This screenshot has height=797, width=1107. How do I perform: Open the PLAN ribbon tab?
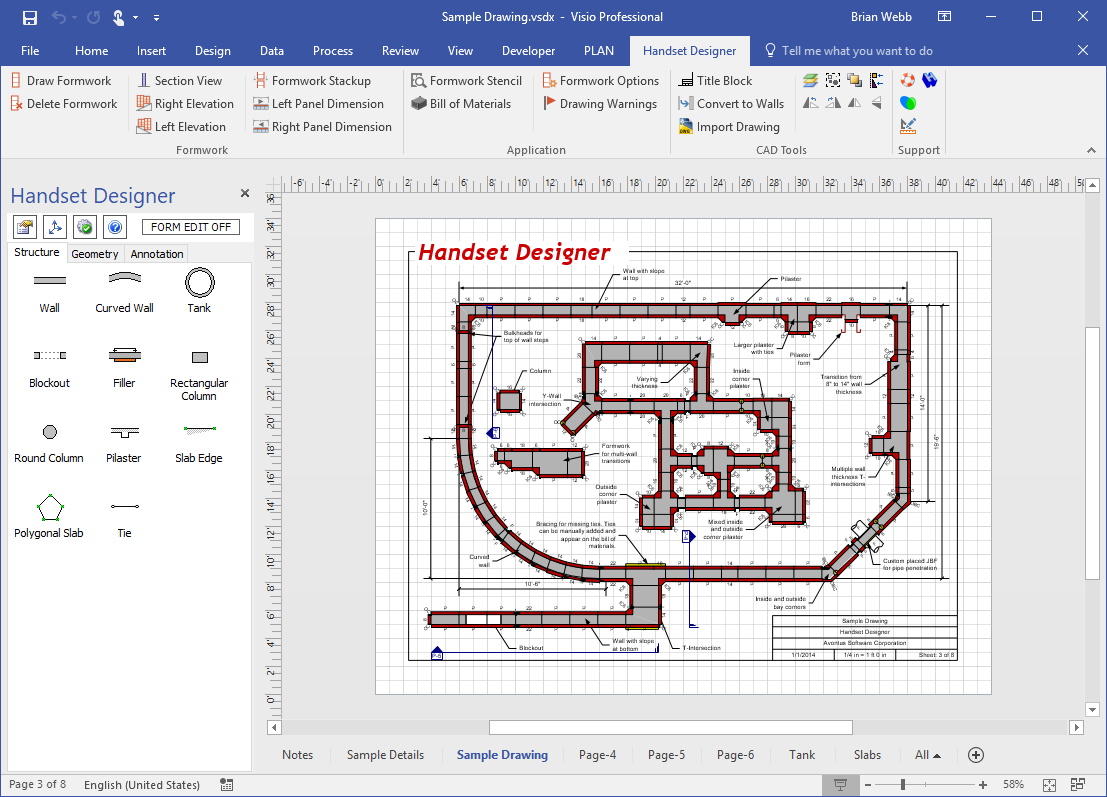599,51
